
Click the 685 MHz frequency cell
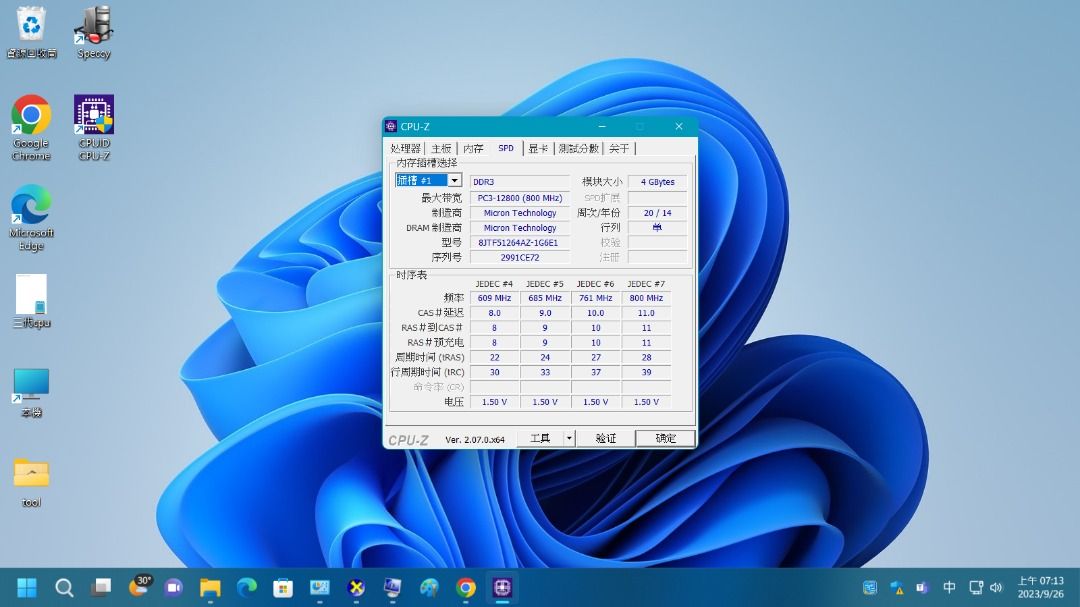click(x=545, y=298)
